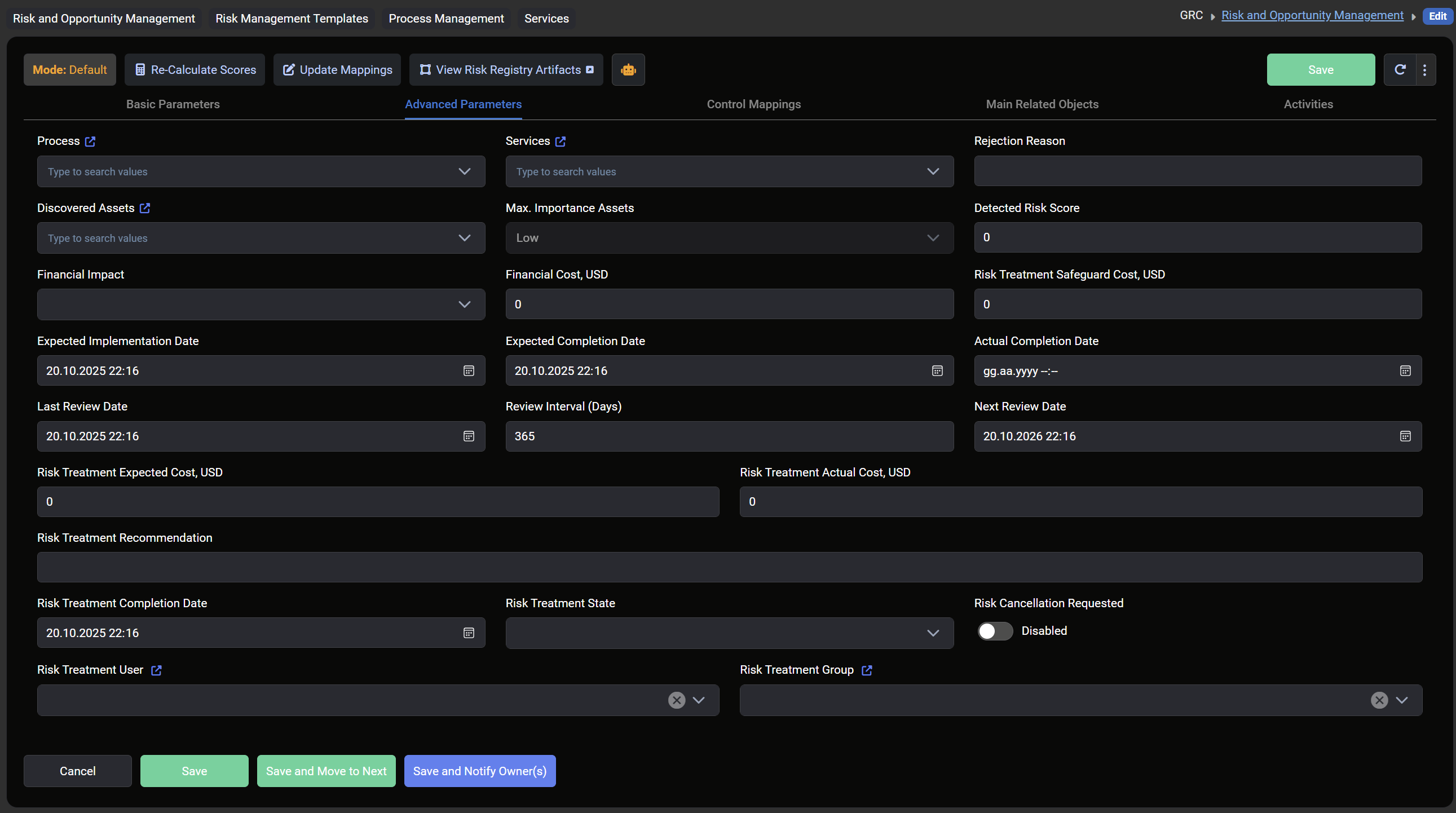1456x813 pixels.
Task: Open the three-dot more options menu
Action: coord(1424,69)
